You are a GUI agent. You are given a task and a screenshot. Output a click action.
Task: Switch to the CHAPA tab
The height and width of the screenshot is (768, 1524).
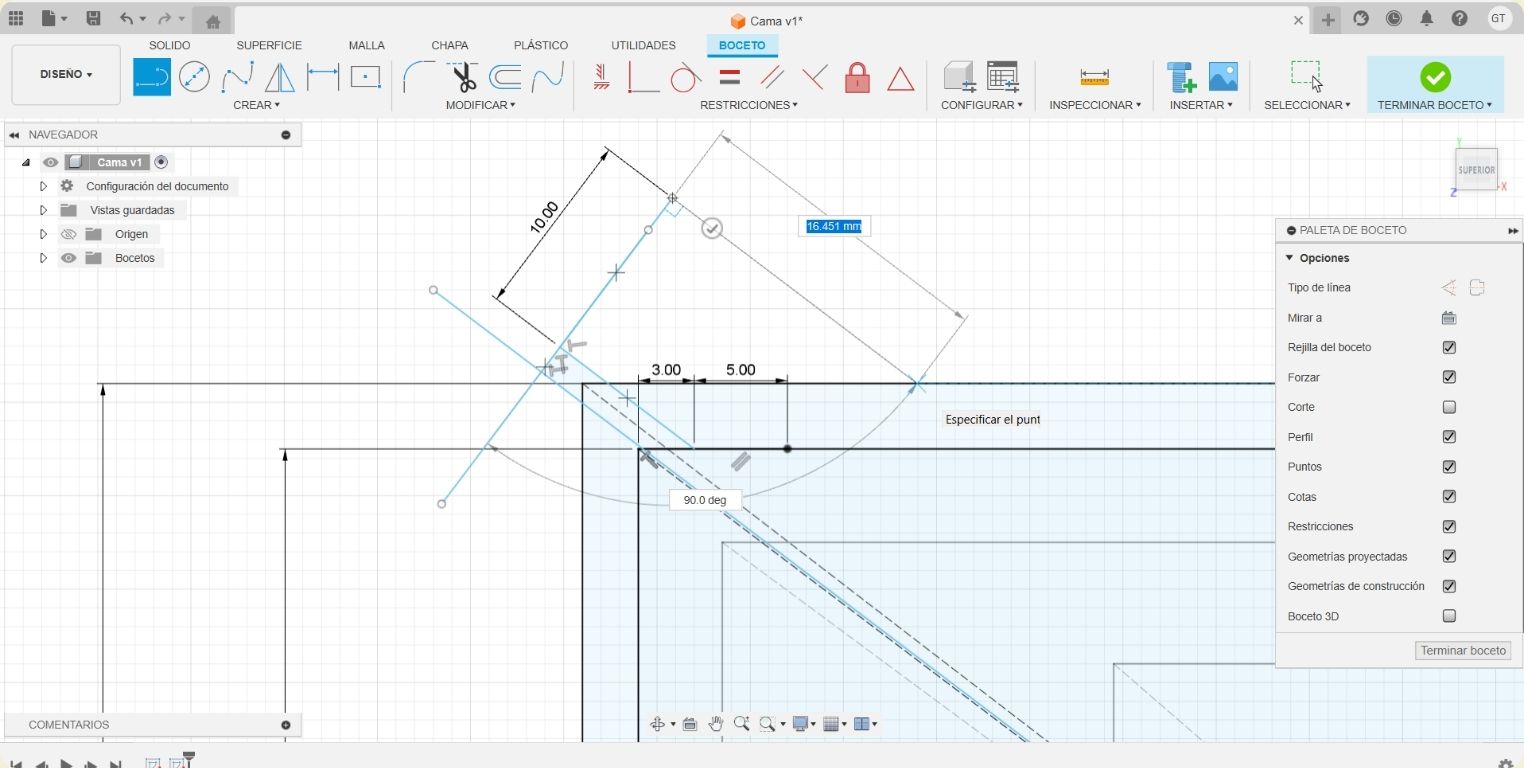450,45
